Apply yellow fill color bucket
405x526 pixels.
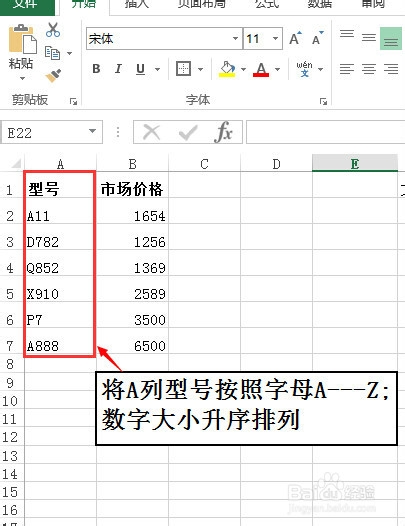click(227, 69)
